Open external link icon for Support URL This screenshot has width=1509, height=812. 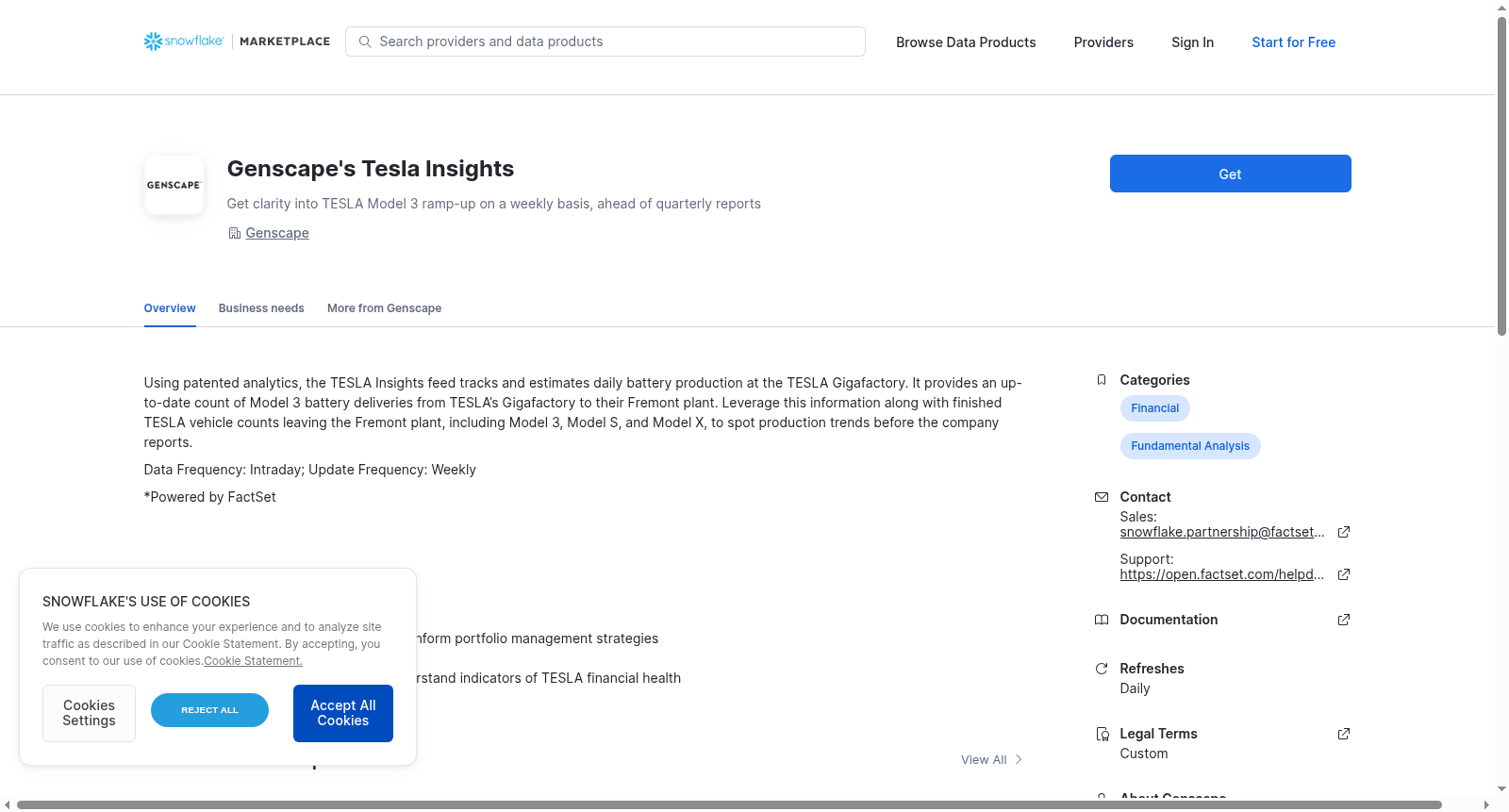[1344, 574]
